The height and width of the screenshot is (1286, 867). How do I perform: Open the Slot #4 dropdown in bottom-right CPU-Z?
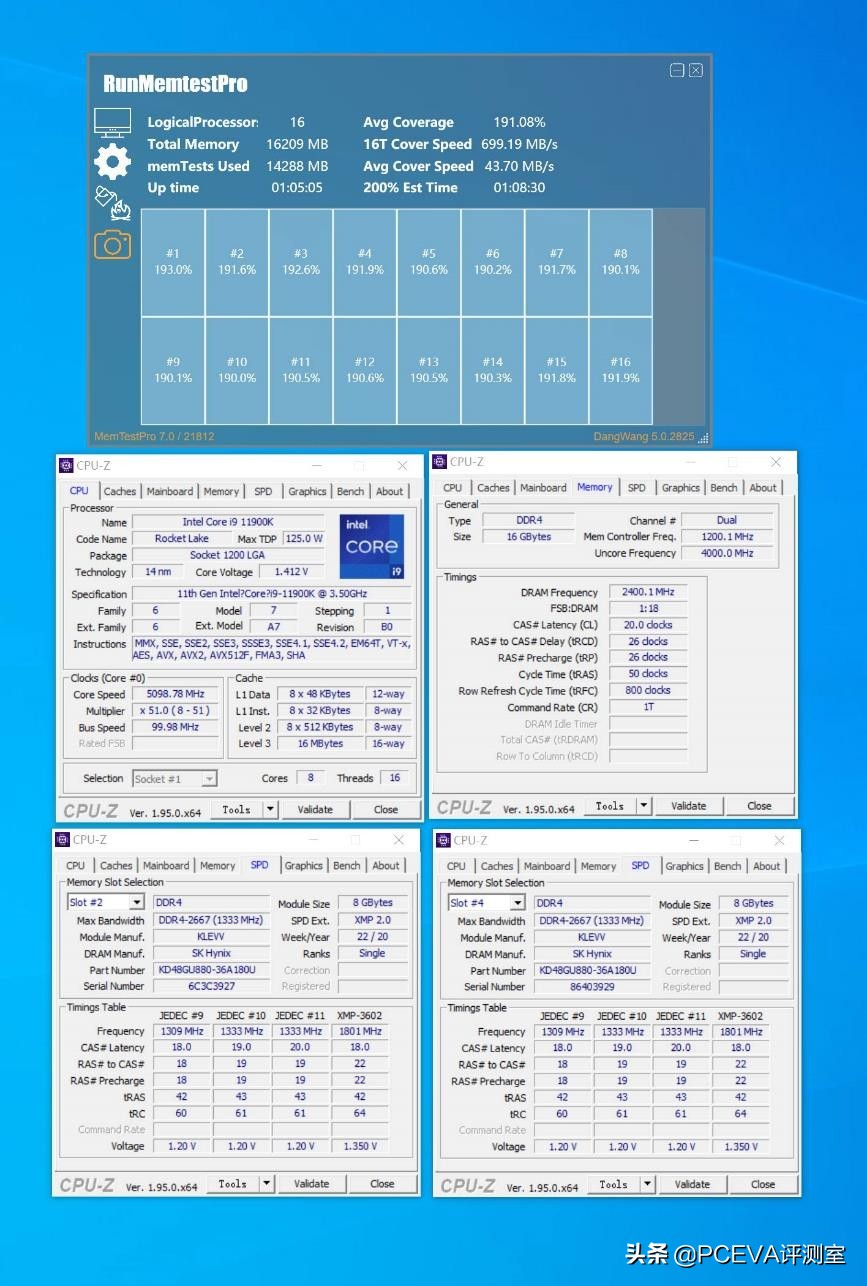[486, 901]
